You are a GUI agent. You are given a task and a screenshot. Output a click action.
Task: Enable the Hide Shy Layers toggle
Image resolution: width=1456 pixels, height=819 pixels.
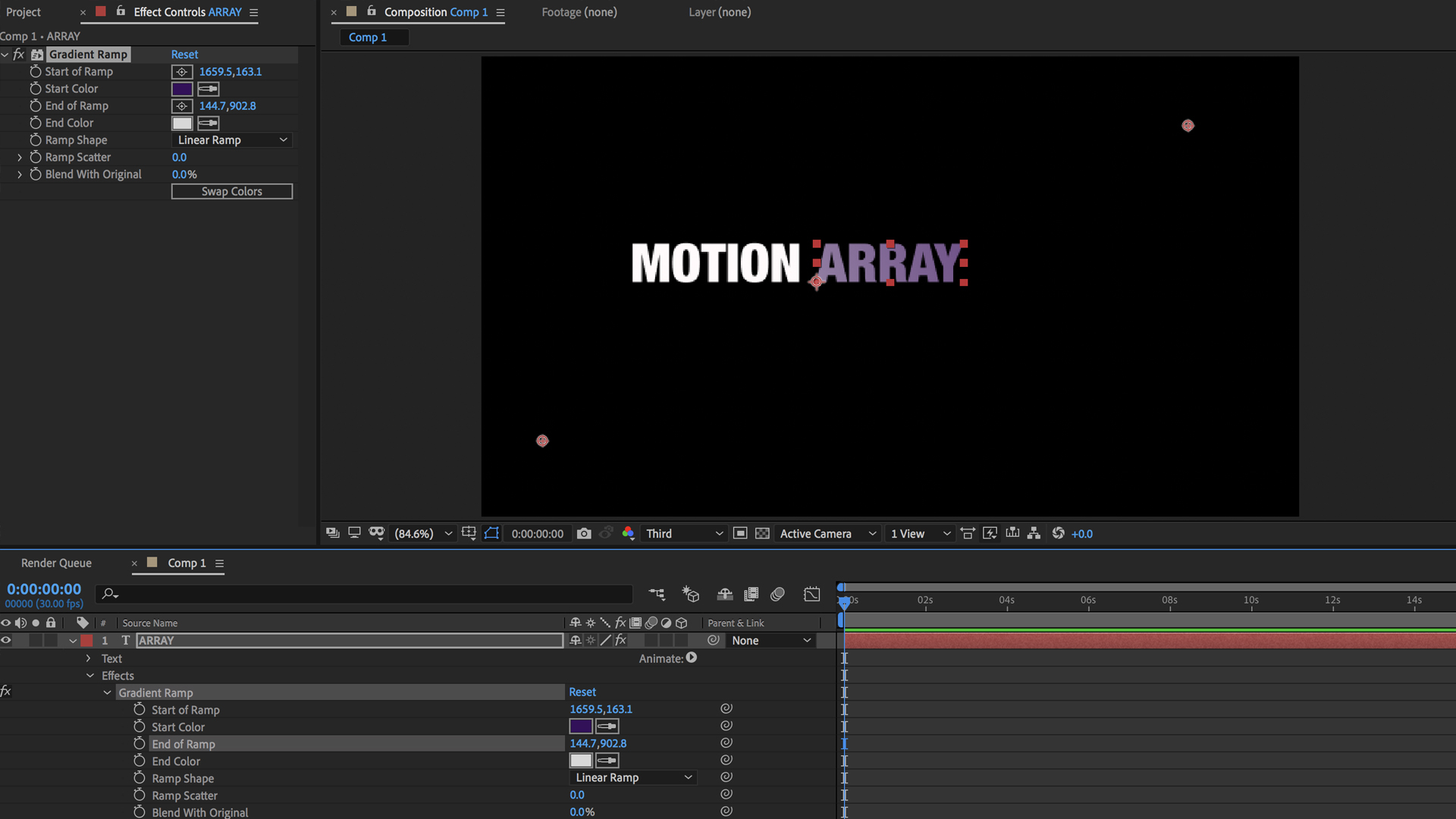click(724, 594)
